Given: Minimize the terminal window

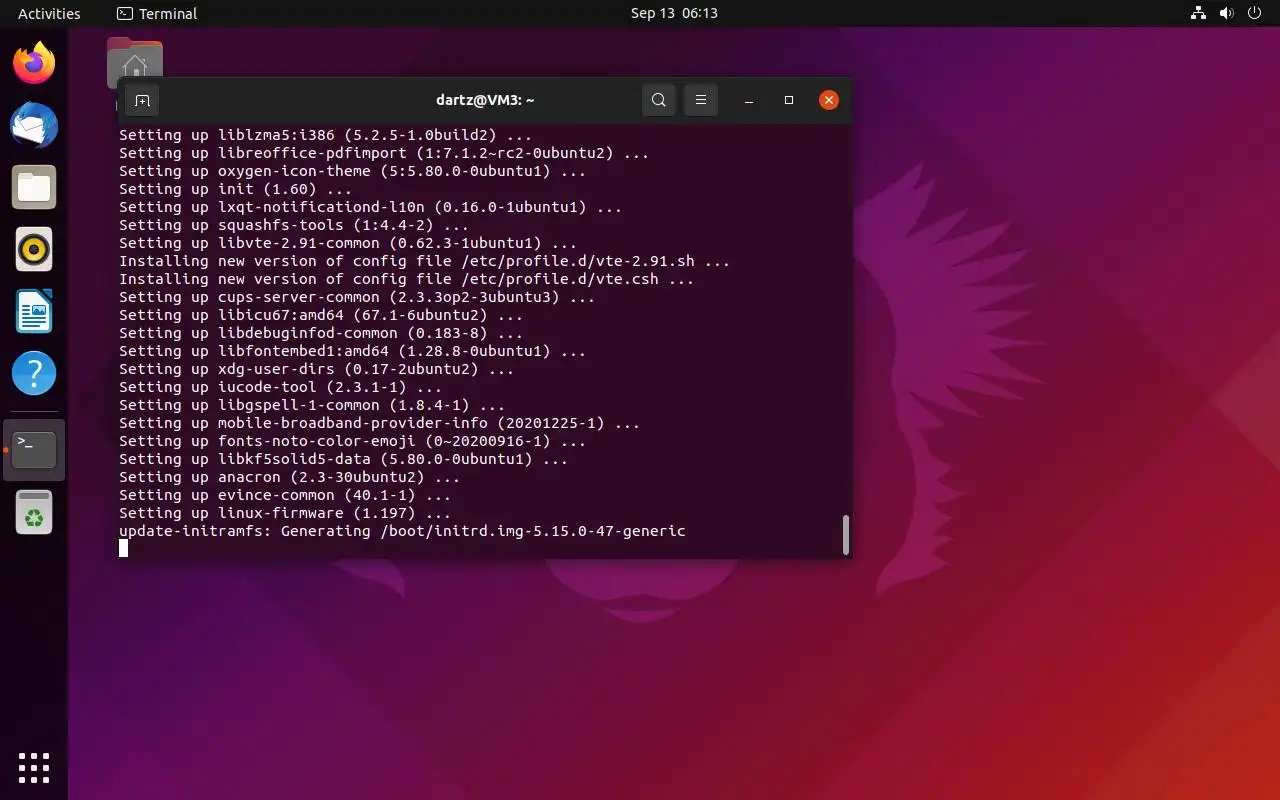Looking at the screenshot, I should (x=749, y=100).
